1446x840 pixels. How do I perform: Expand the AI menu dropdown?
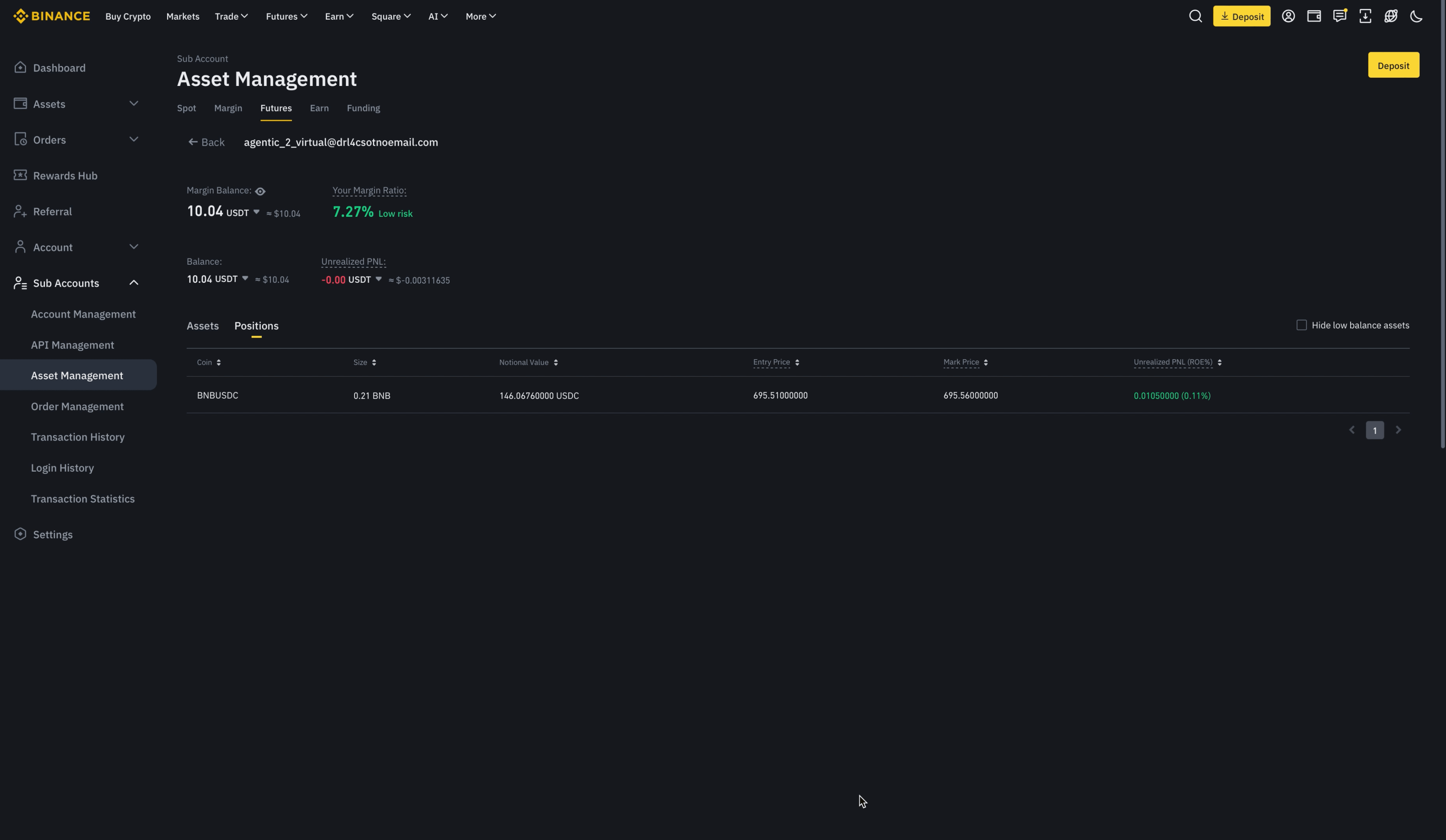438,16
